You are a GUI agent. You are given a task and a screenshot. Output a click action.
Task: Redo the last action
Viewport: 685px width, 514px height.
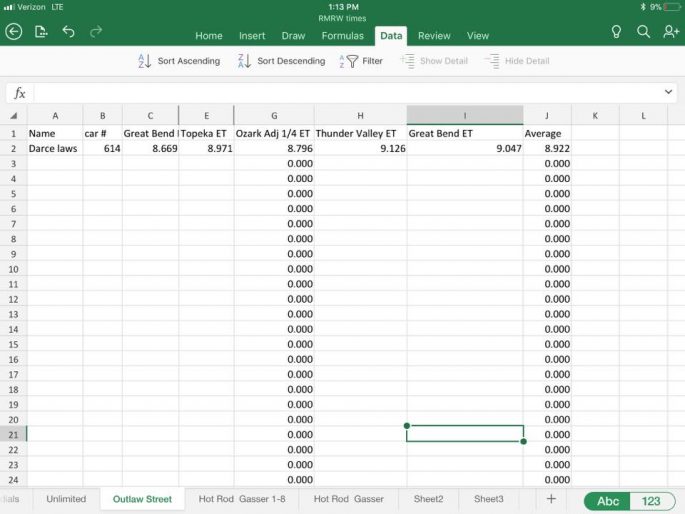pos(96,32)
